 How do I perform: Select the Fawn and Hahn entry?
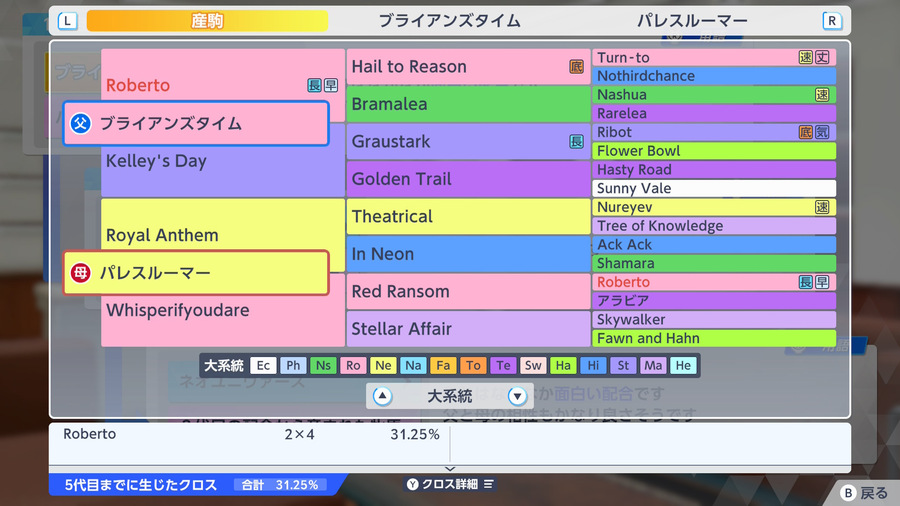(x=714, y=338)
